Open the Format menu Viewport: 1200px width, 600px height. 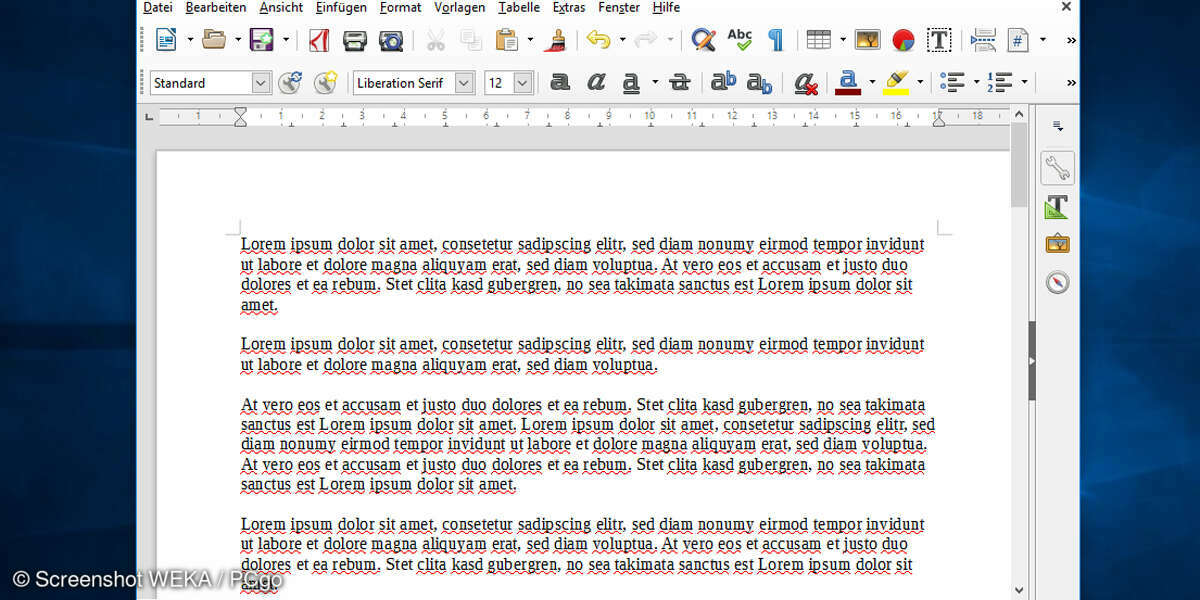(x=400, y=8)
